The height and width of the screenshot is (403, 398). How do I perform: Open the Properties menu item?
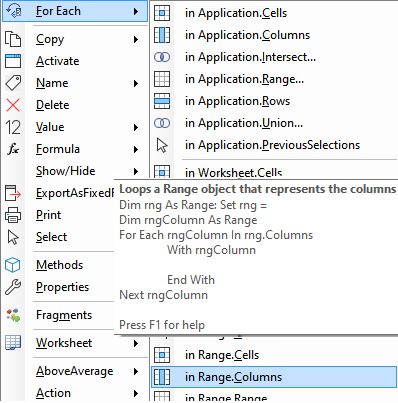pyautogui.click(x=59, y=287)
